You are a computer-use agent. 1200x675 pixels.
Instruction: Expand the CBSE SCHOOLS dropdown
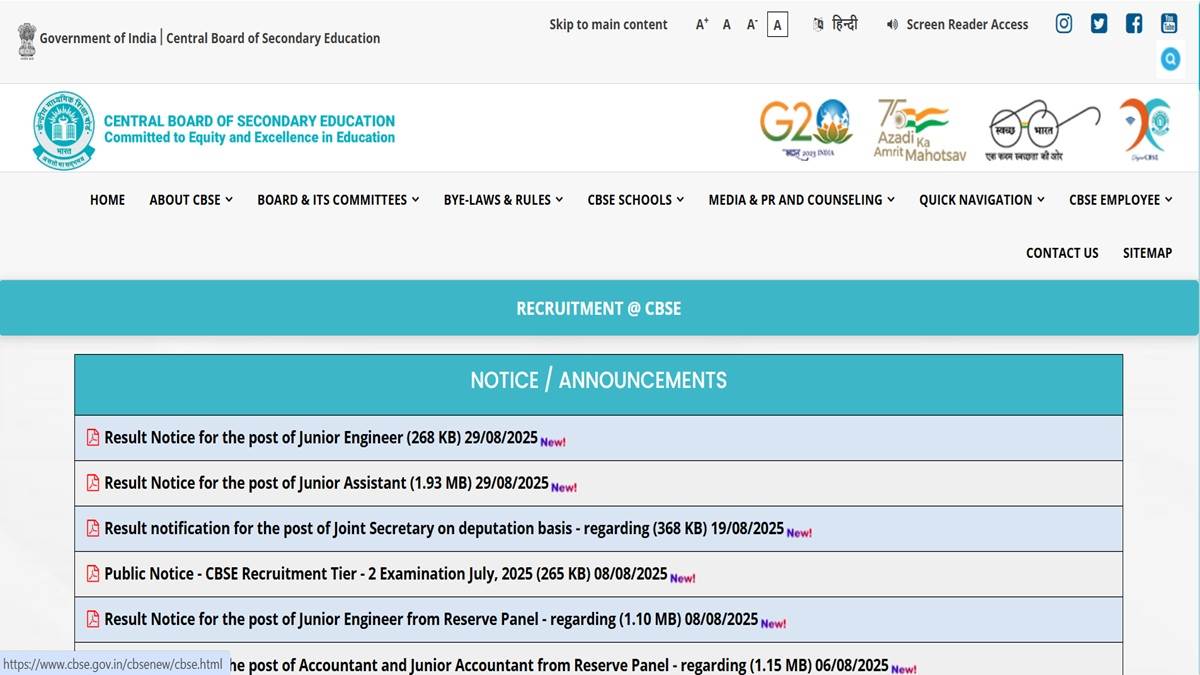pyautogui.click(x=636, y=200)
